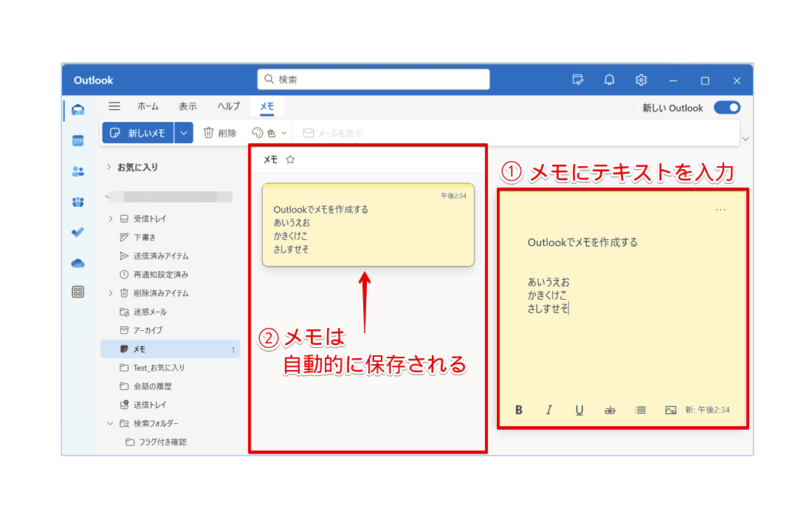The width and height of the screenshot is (812, 517).
Task: Switch to the ヘルプ tab
Action: (x=228, y=106)
